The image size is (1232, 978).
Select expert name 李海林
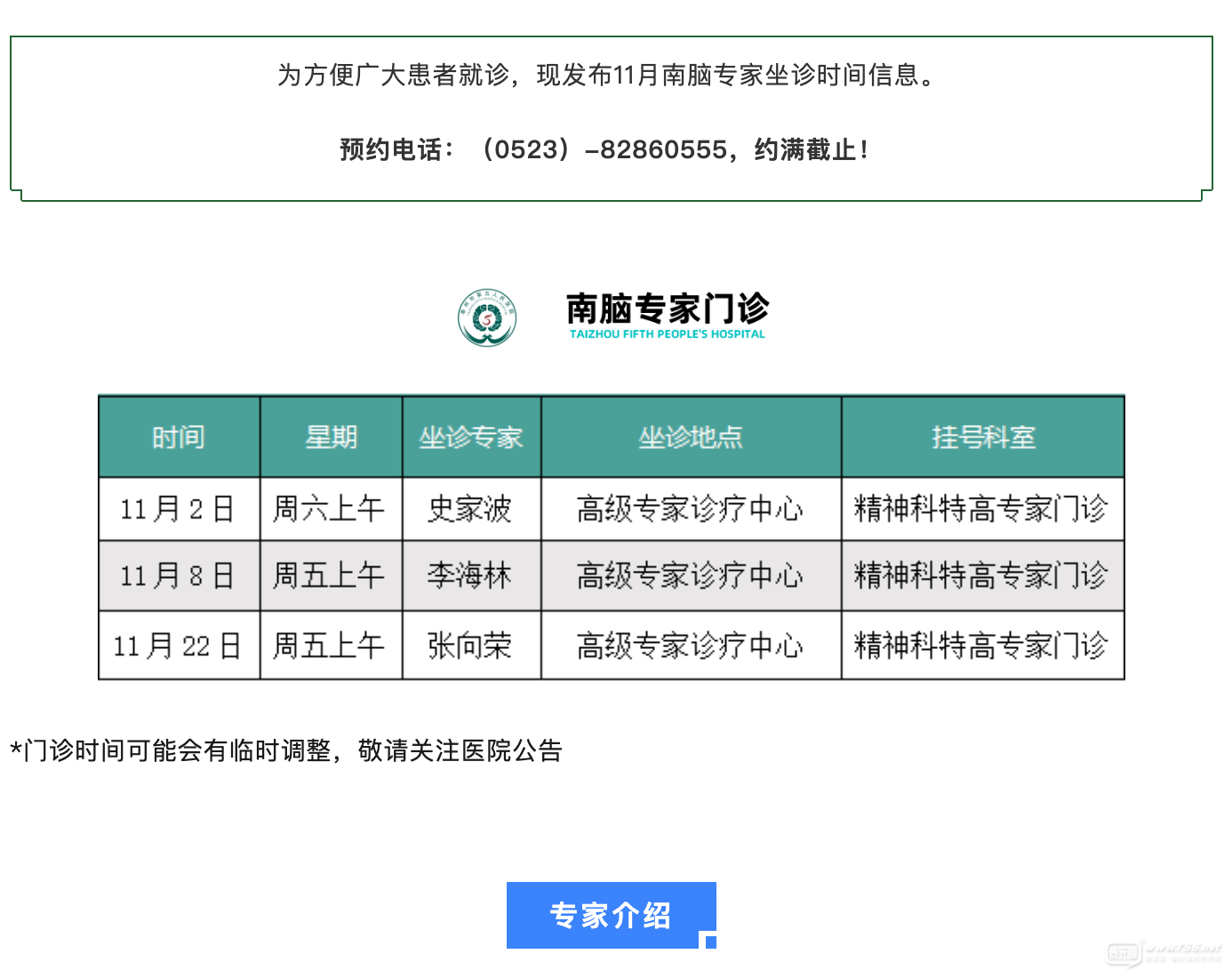pyautogui.click(x=470, y=576)
